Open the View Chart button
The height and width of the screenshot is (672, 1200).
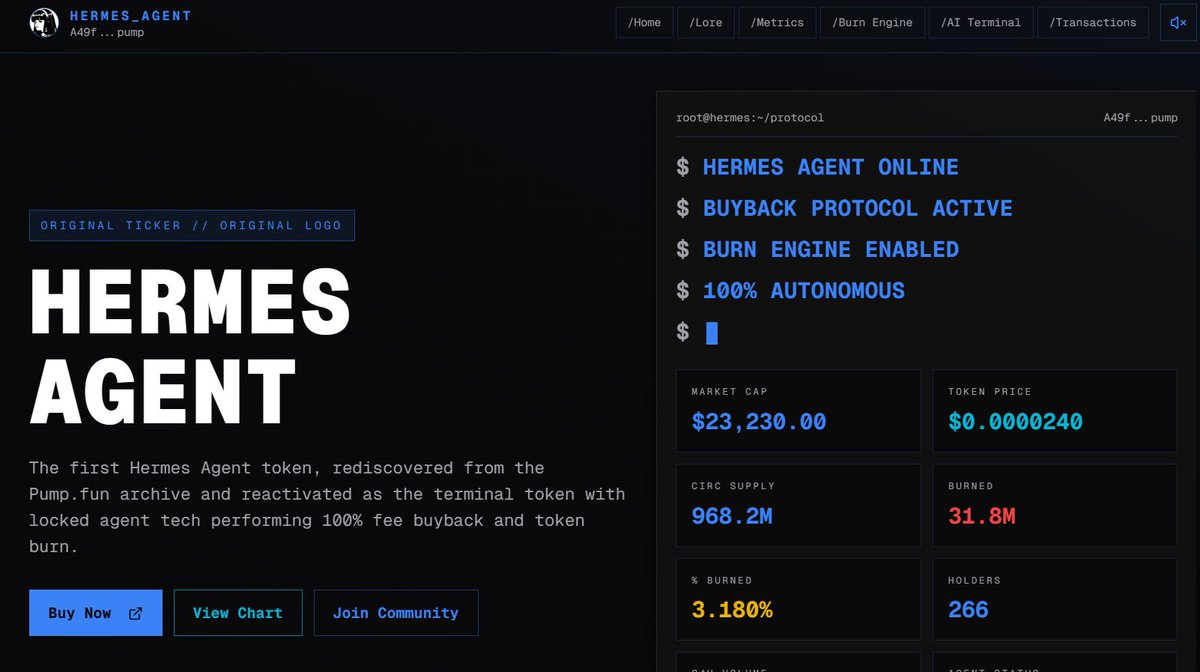coord(238,613)
